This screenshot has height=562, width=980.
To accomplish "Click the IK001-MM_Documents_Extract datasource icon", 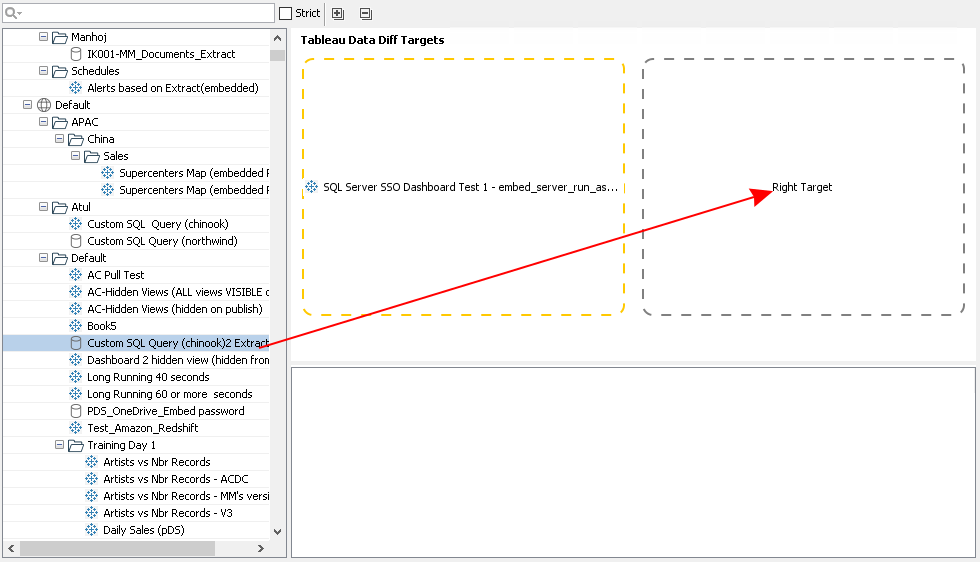I will [76, 54].
